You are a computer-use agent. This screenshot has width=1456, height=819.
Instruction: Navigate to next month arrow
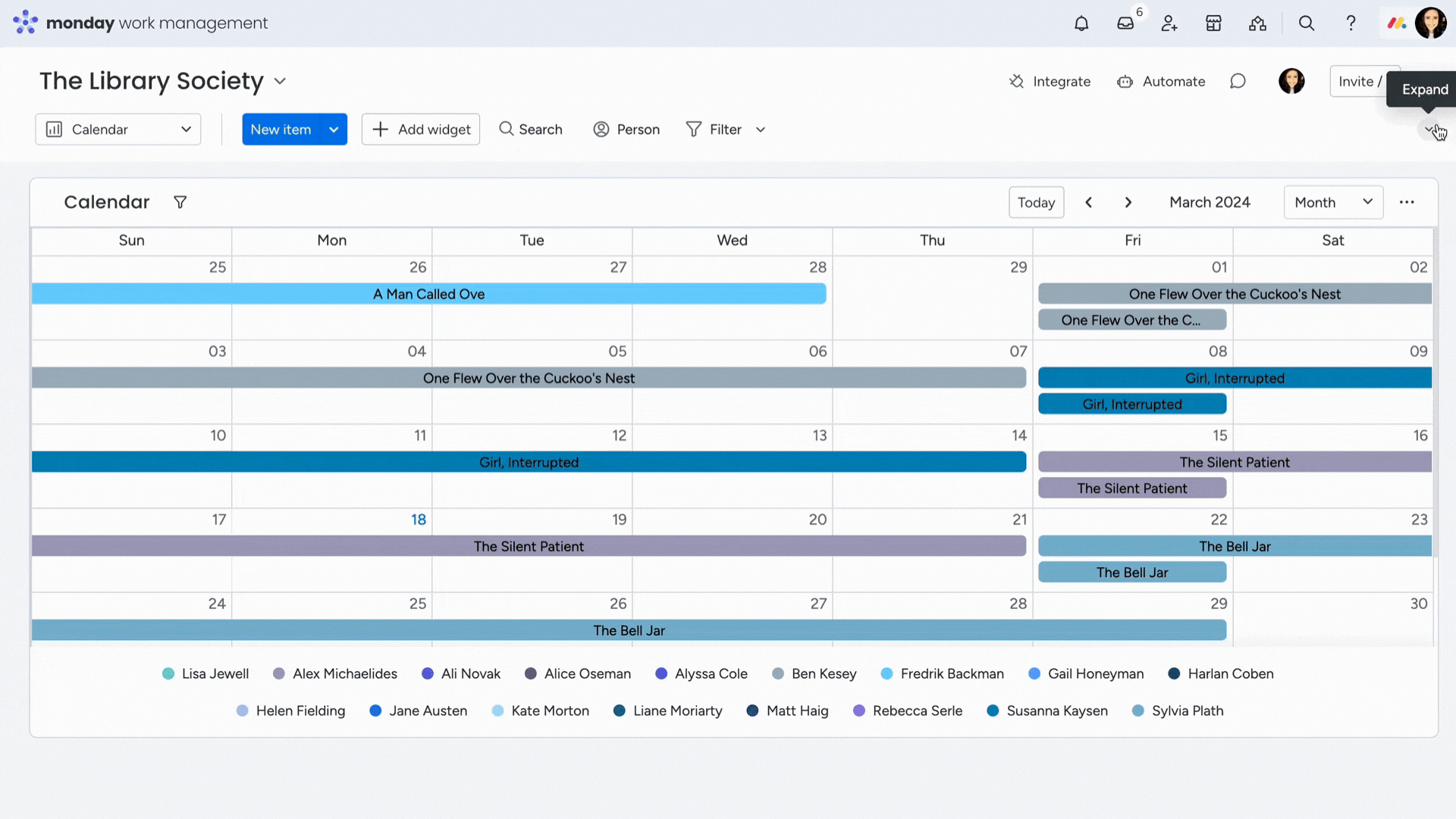coord(1128,202)
